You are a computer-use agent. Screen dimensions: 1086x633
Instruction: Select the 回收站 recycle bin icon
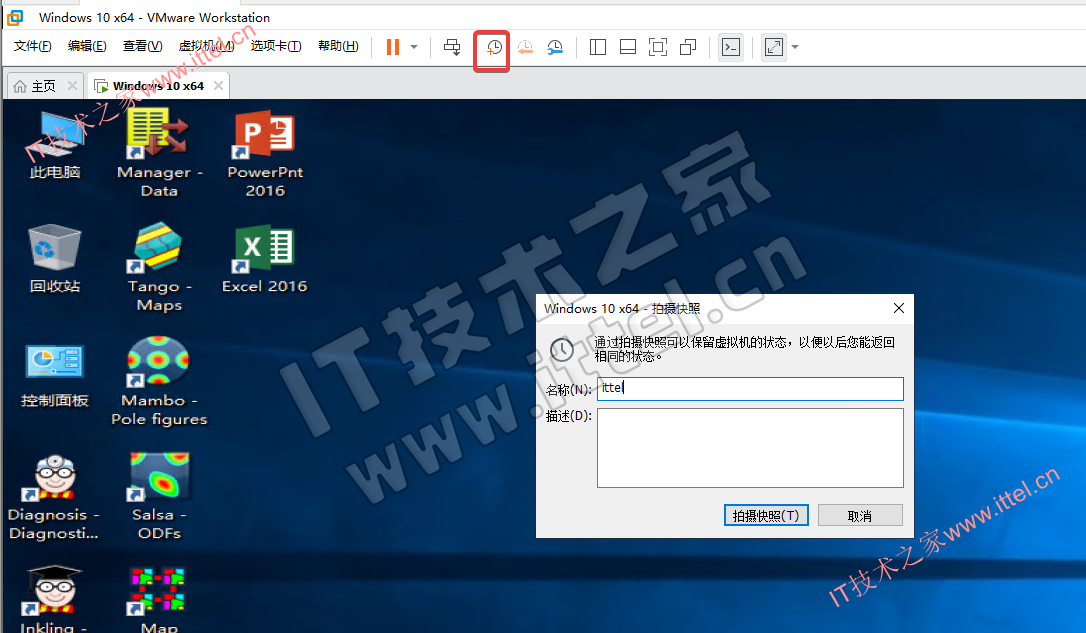coord(55,258)
